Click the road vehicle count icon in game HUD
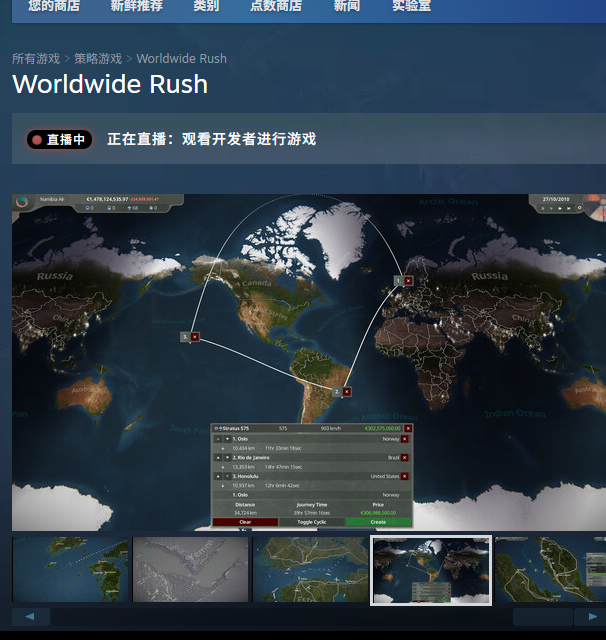Image resolution: width=606 pixels, height=640 pixels. (x=87, y=208)
